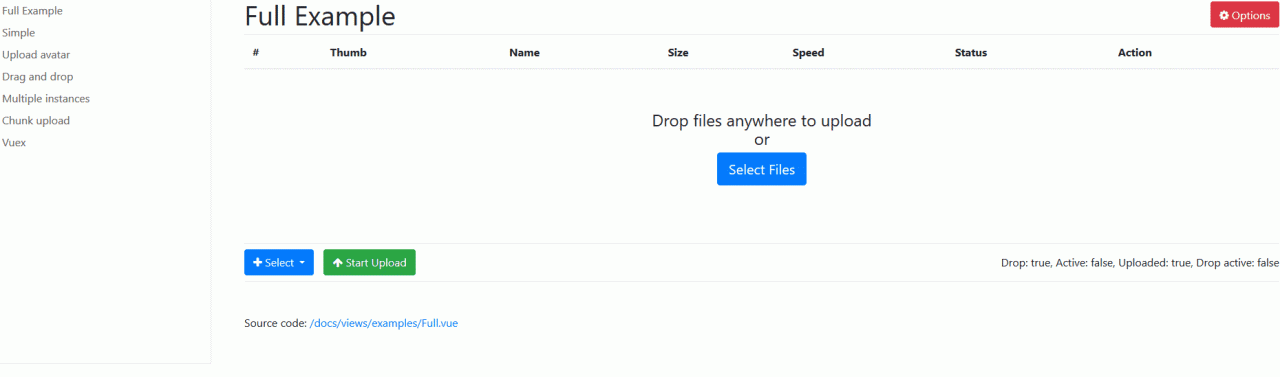
Task: Open the Chunk upload example
Action: tap(36, 121)
